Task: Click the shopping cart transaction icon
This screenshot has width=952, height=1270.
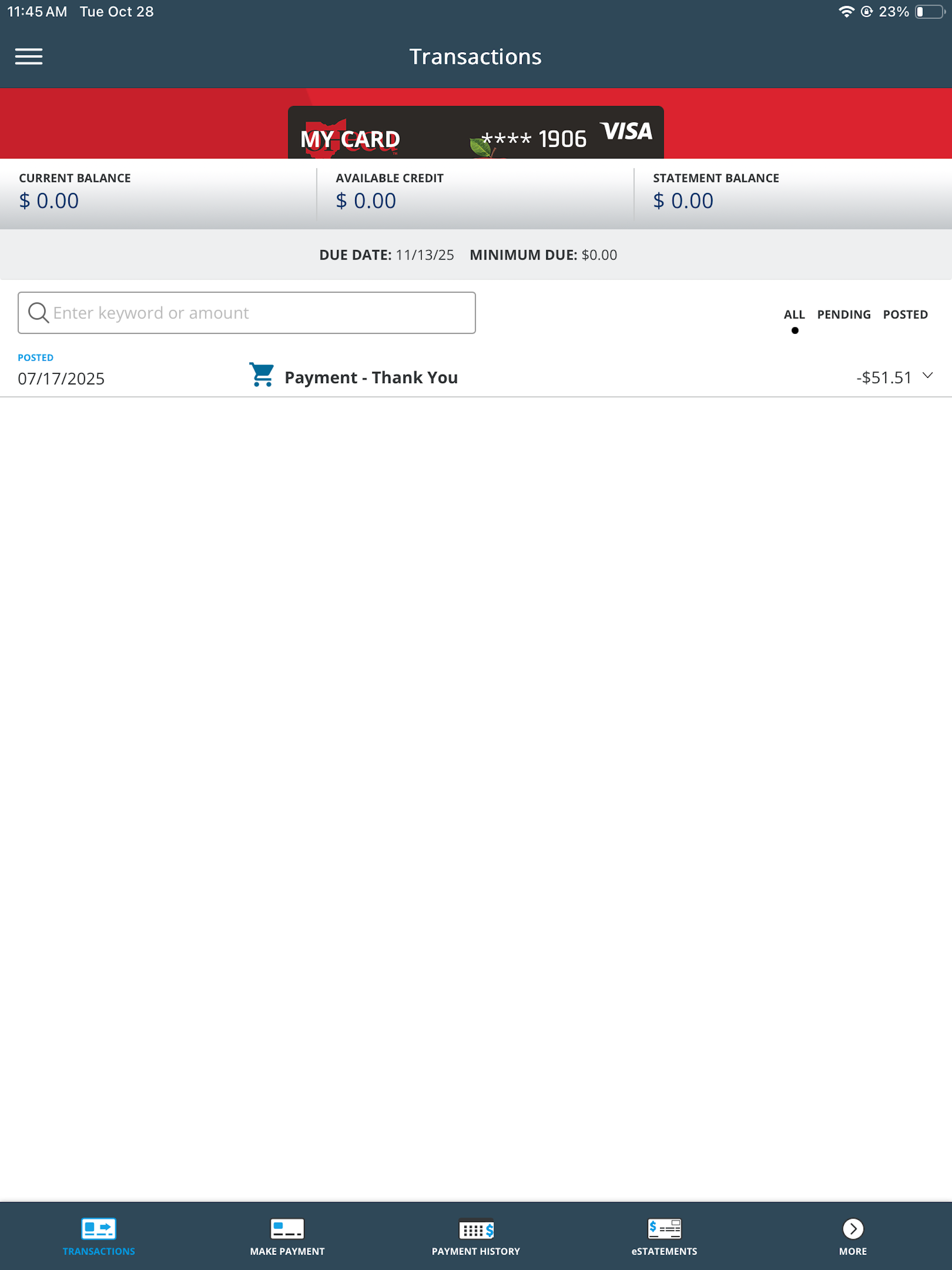Action: [262, 375]
